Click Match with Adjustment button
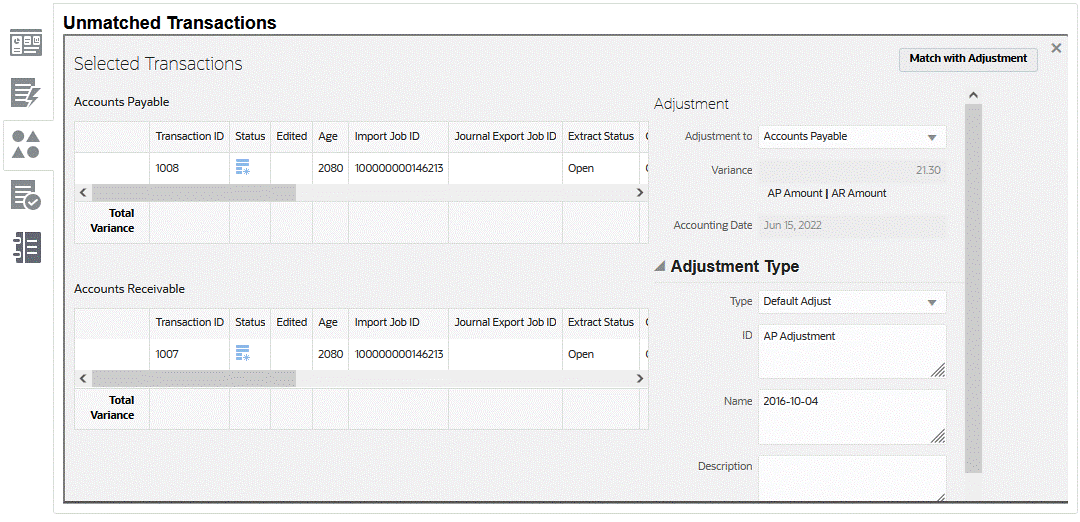 (968, 59)
